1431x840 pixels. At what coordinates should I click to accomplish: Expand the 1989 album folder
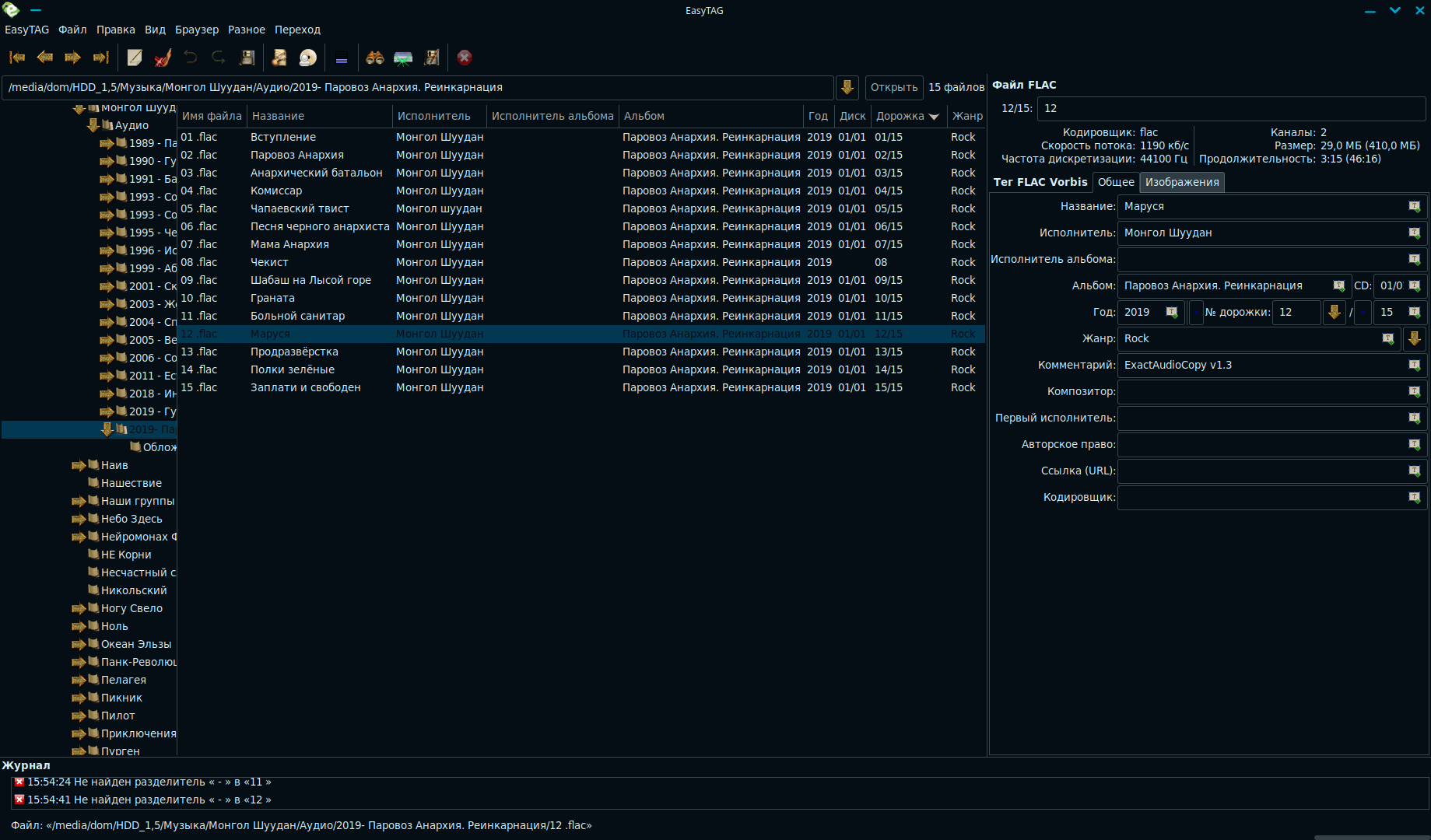107,143
